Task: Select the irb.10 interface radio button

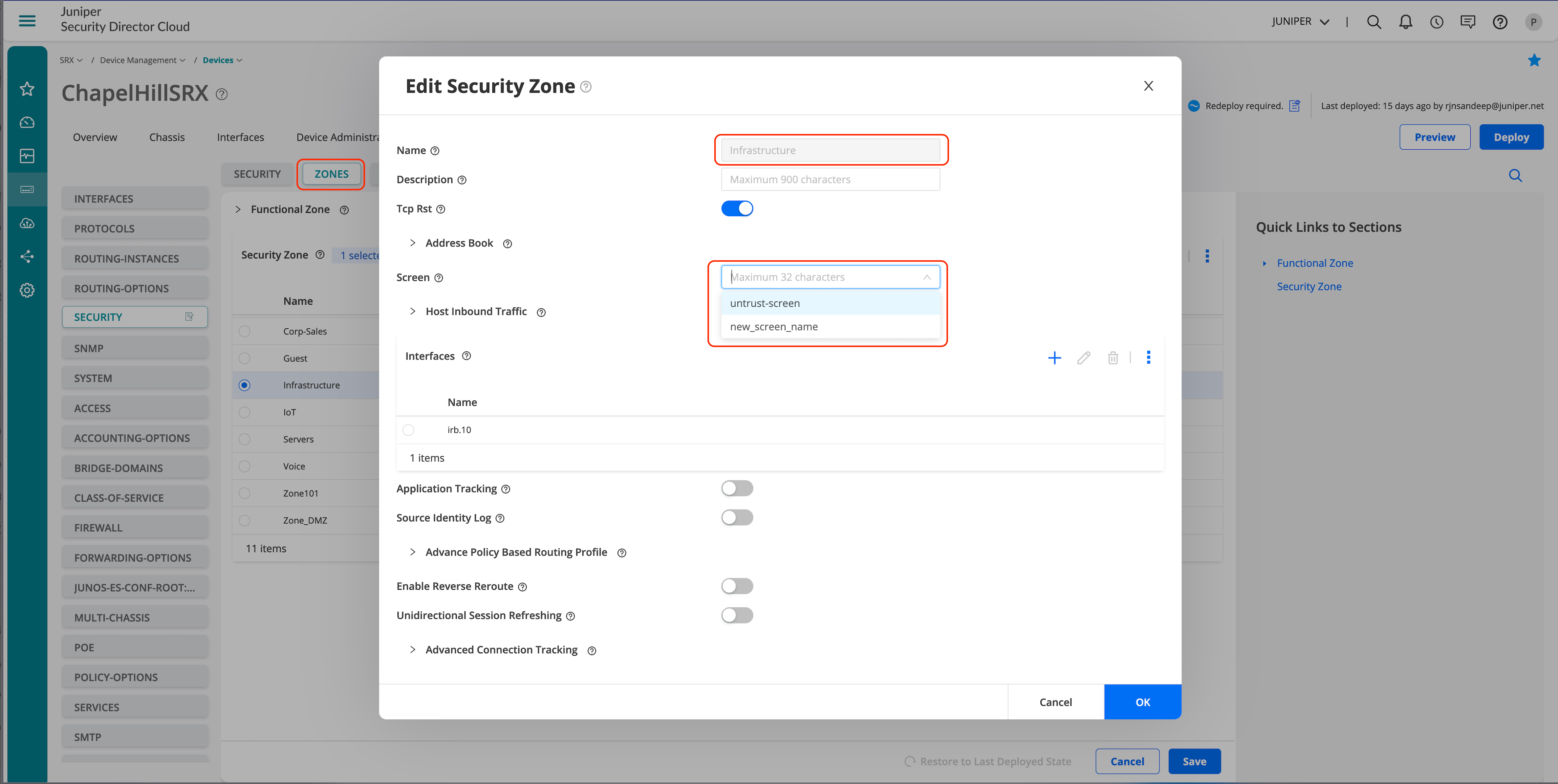Action: [408, 430]
